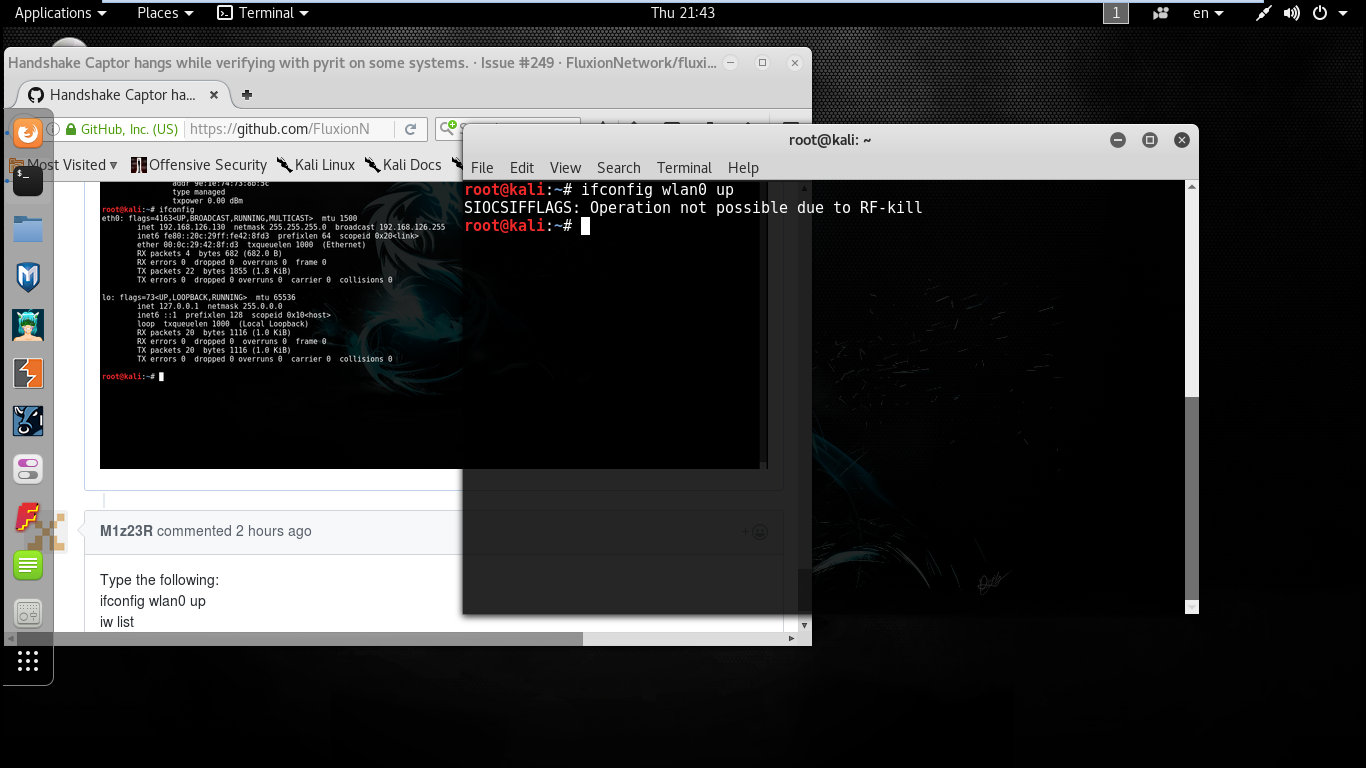Click 'ifconfig wlan0 up' text in comment

tap(153, 601)
